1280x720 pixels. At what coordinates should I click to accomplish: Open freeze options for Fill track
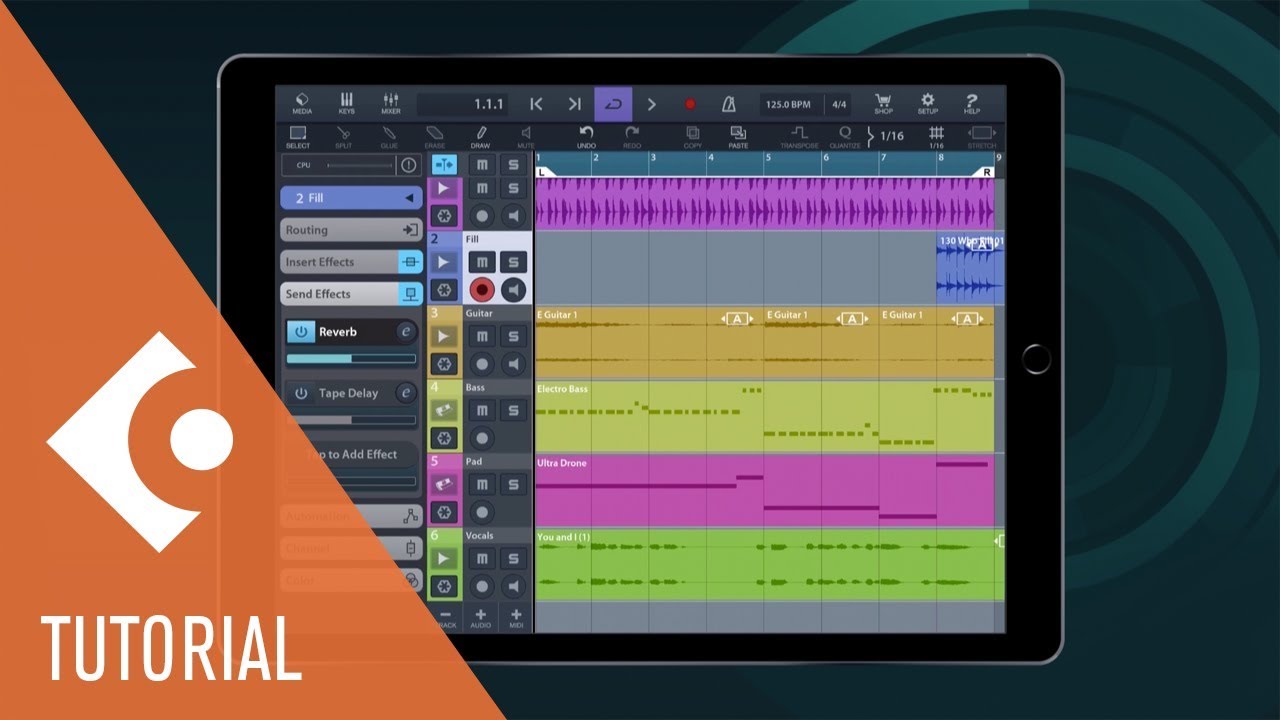point(445,290)
